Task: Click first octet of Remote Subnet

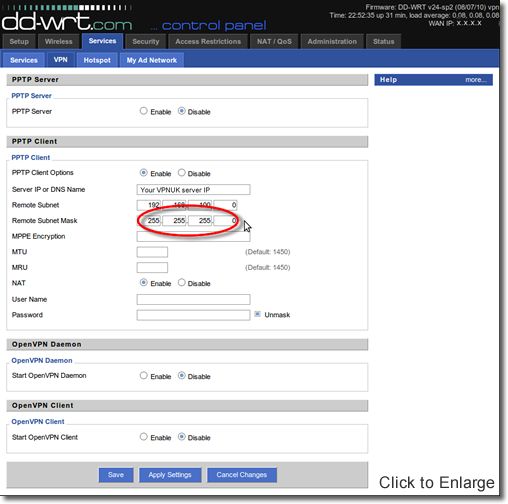Action: pos(149,205)
